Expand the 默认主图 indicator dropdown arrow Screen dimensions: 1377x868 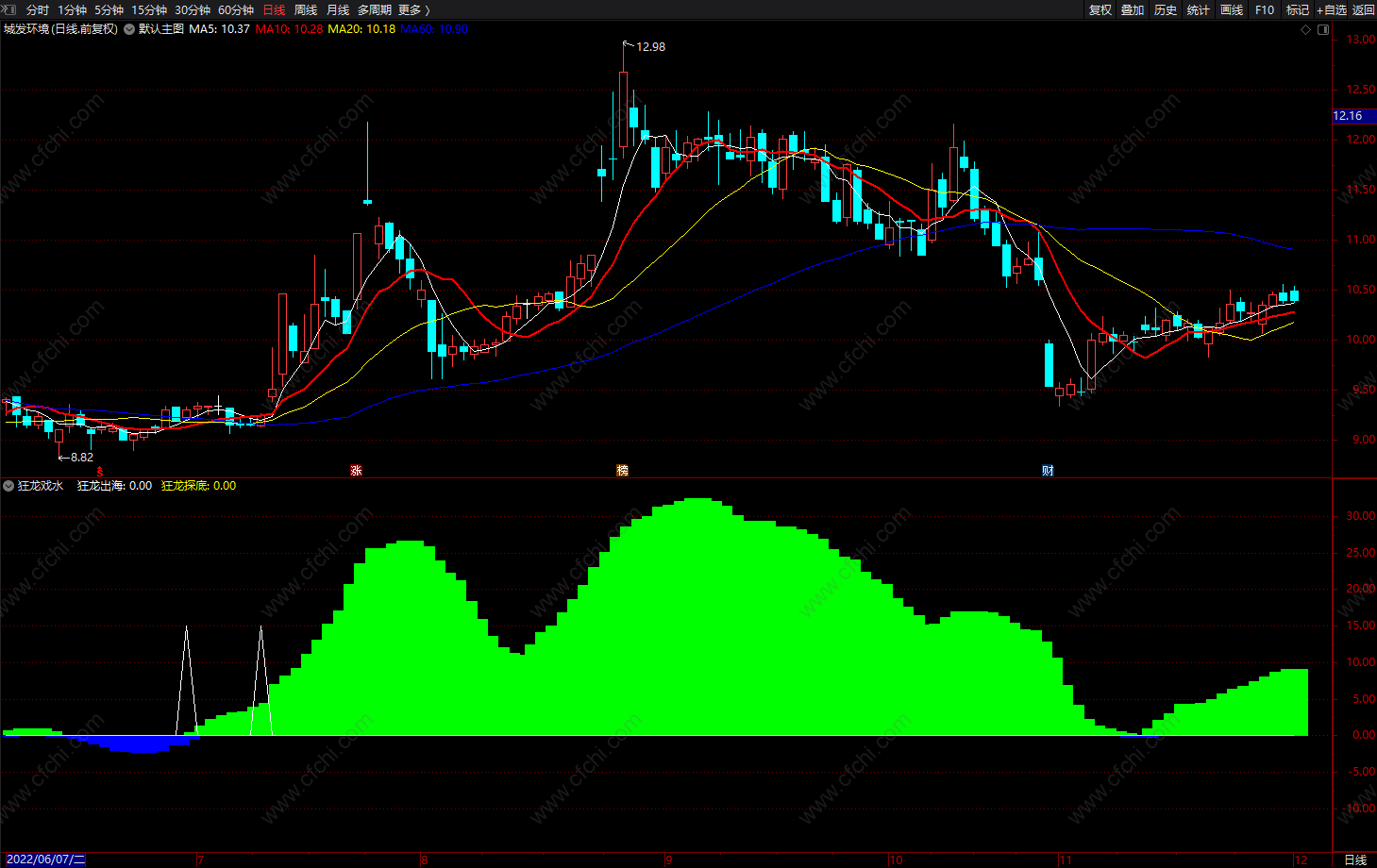pyautogui.click(x=129, y=29)
